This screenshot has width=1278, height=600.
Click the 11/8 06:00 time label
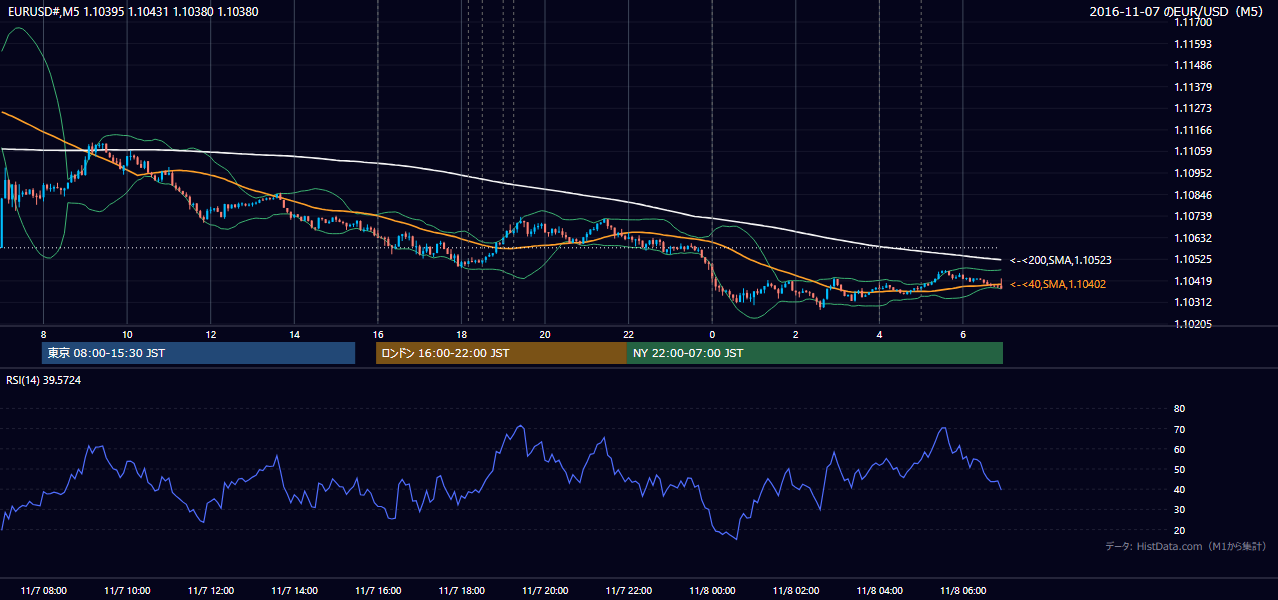[x=963, y=590]
